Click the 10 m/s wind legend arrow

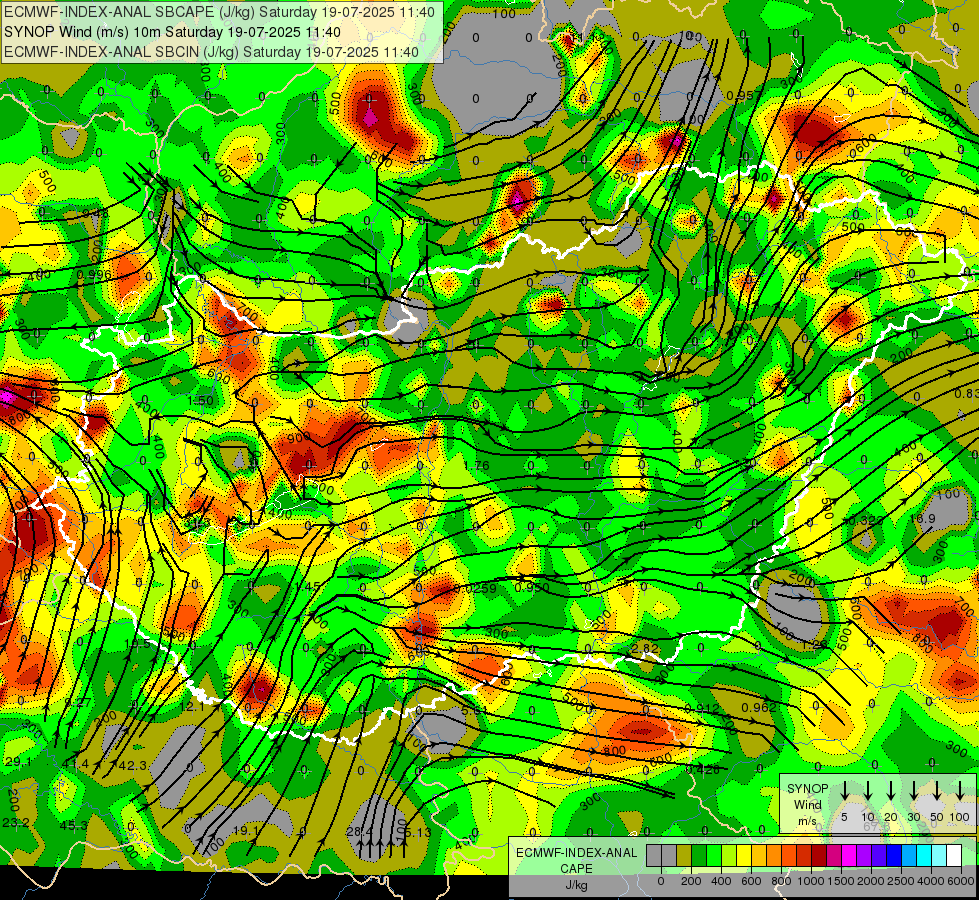(x=867, y=791)
